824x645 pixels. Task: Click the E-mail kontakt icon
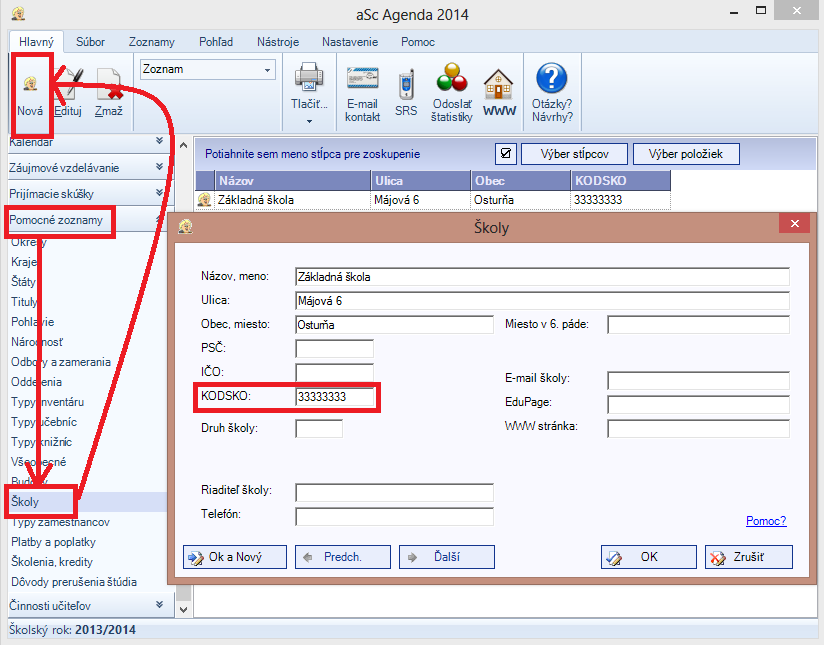click(363, 79)
